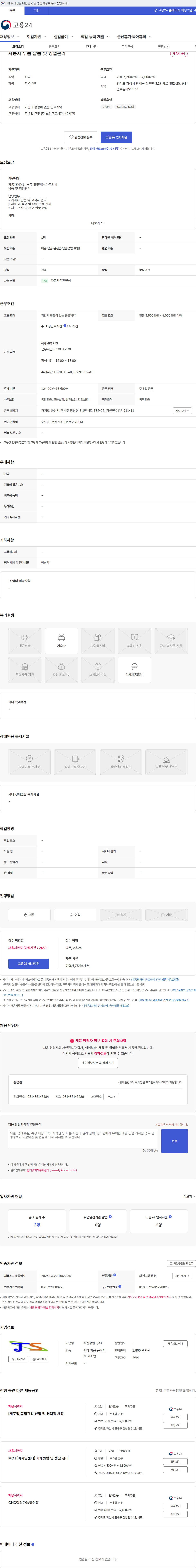Switch to the 개인 tab

[x=12, y=10]
